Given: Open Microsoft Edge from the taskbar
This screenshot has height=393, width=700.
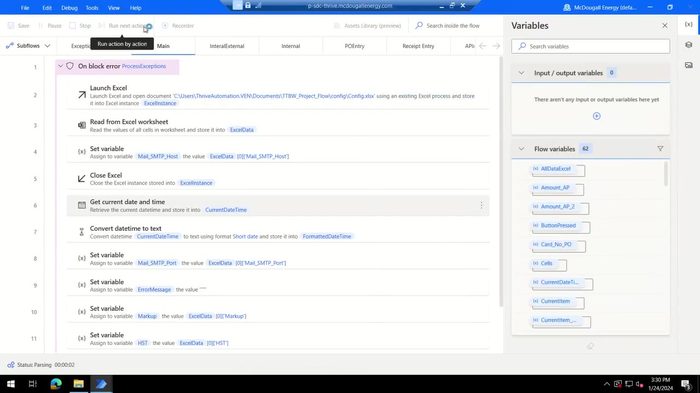Looking at the screenshot, I should pos(56,384).
